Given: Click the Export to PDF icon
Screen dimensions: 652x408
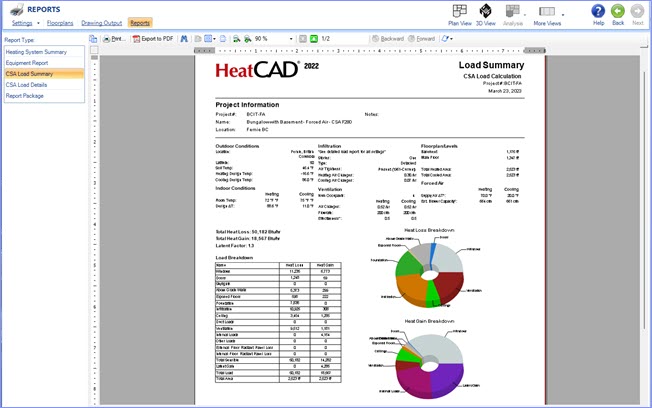Looking at the screenshot, I should [136, 39].
